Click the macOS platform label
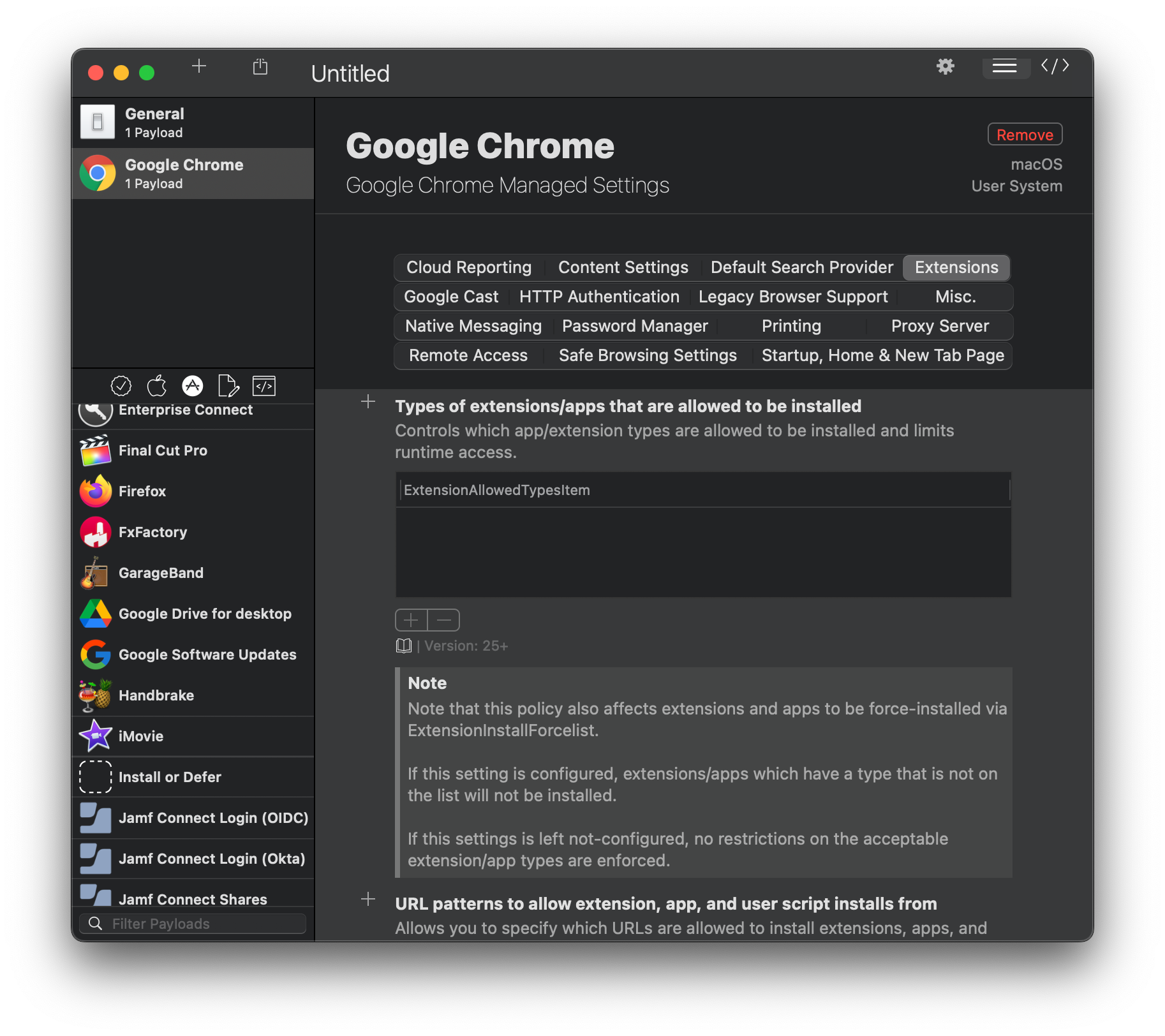1165x1036 pixels. click(x=1036, y=164)
